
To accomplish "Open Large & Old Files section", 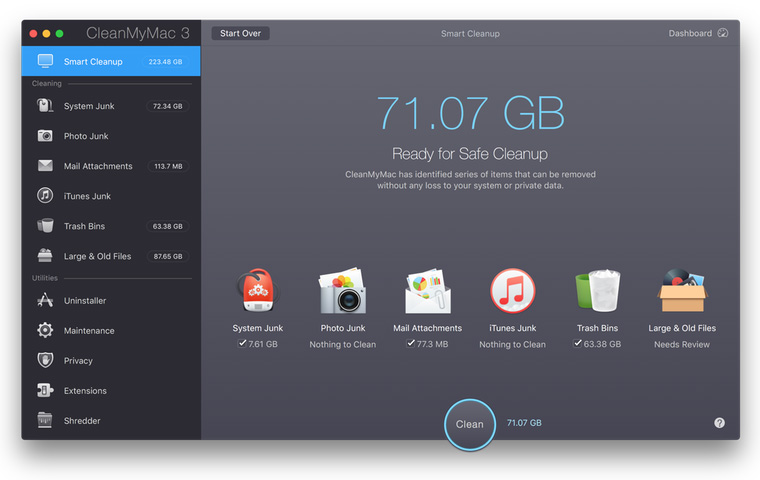I will (x=111, y=256).
